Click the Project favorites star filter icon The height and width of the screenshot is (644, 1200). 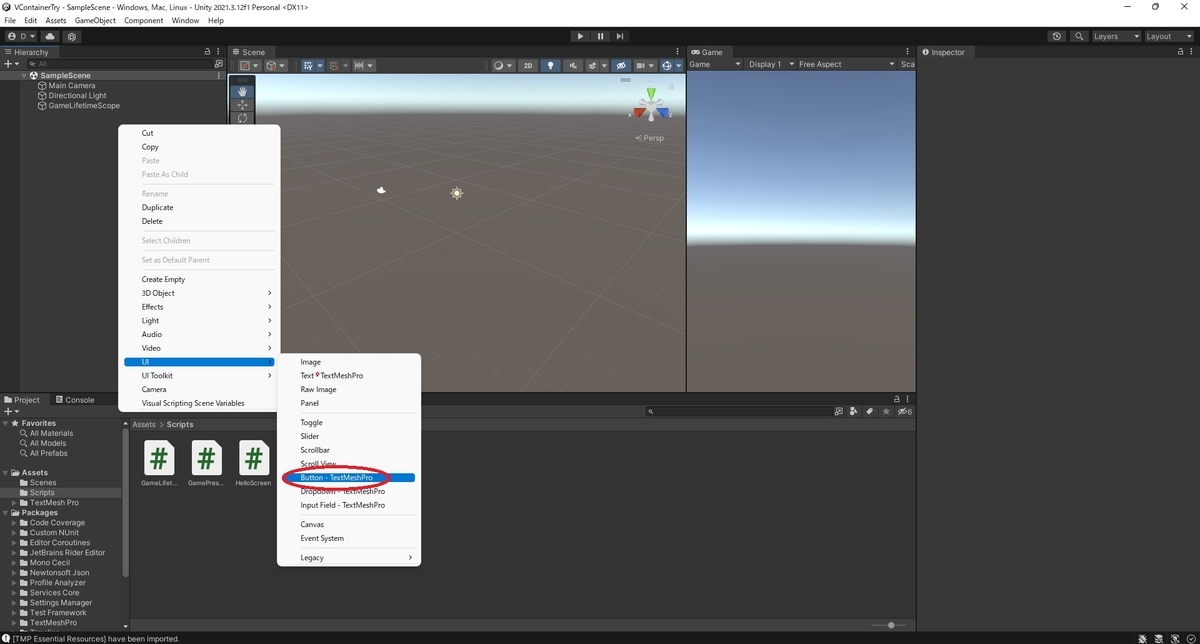click(886, 411)
